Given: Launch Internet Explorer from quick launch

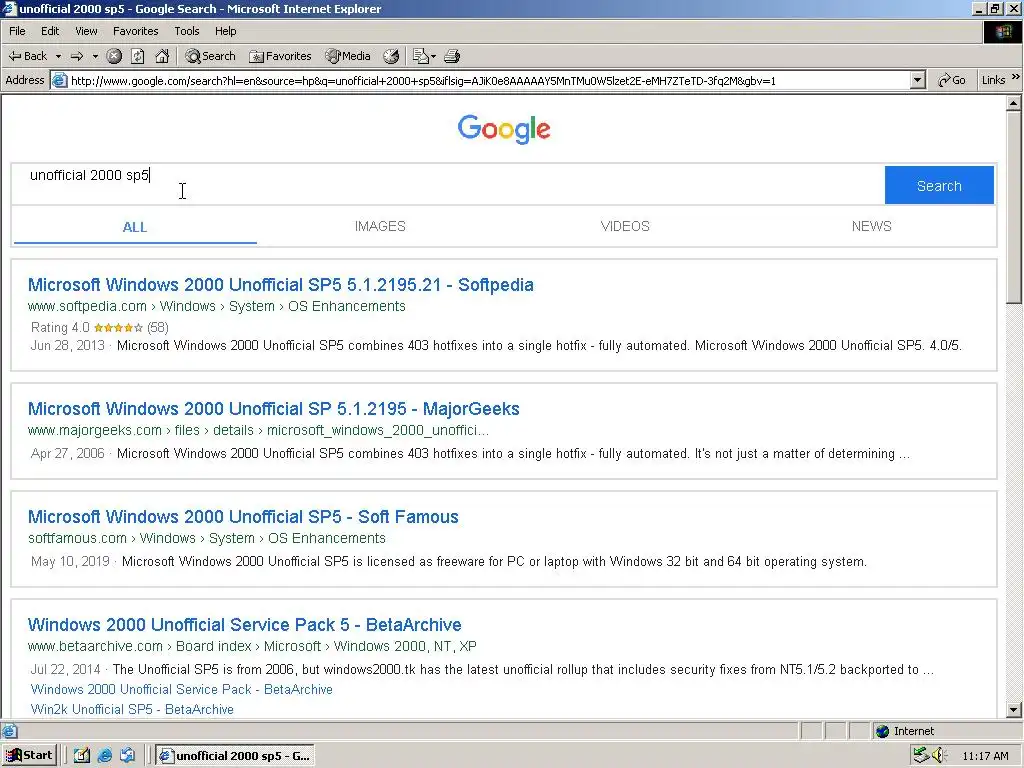Looking at the screenshot, I should (104, 756).
